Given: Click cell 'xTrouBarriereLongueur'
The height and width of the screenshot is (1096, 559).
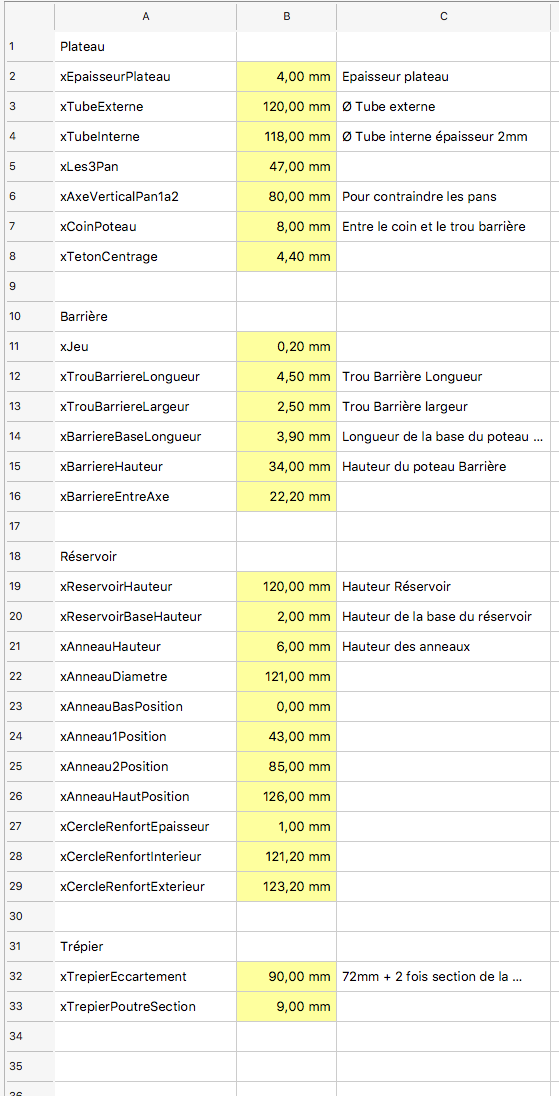Looking at the screenshot, I should [145, 377].
